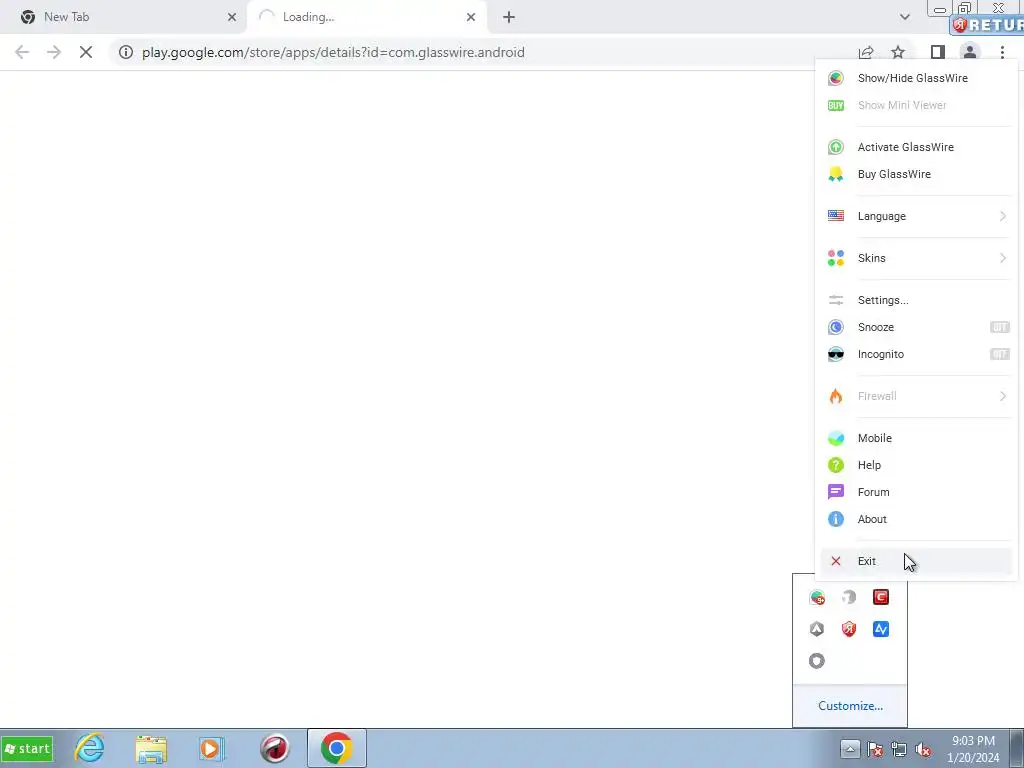
Task: Select the About menu entry
Action: pos(916,519)
